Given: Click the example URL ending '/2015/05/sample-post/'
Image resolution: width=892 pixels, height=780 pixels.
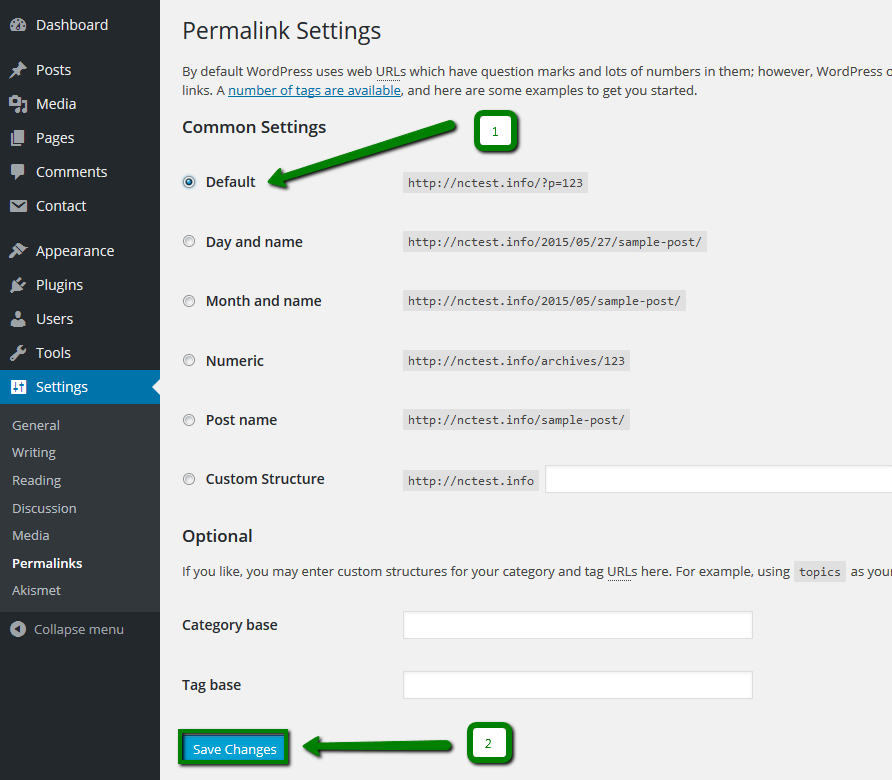Looking at the screenshot, I should pyautogui.click(x=544, y=301).
